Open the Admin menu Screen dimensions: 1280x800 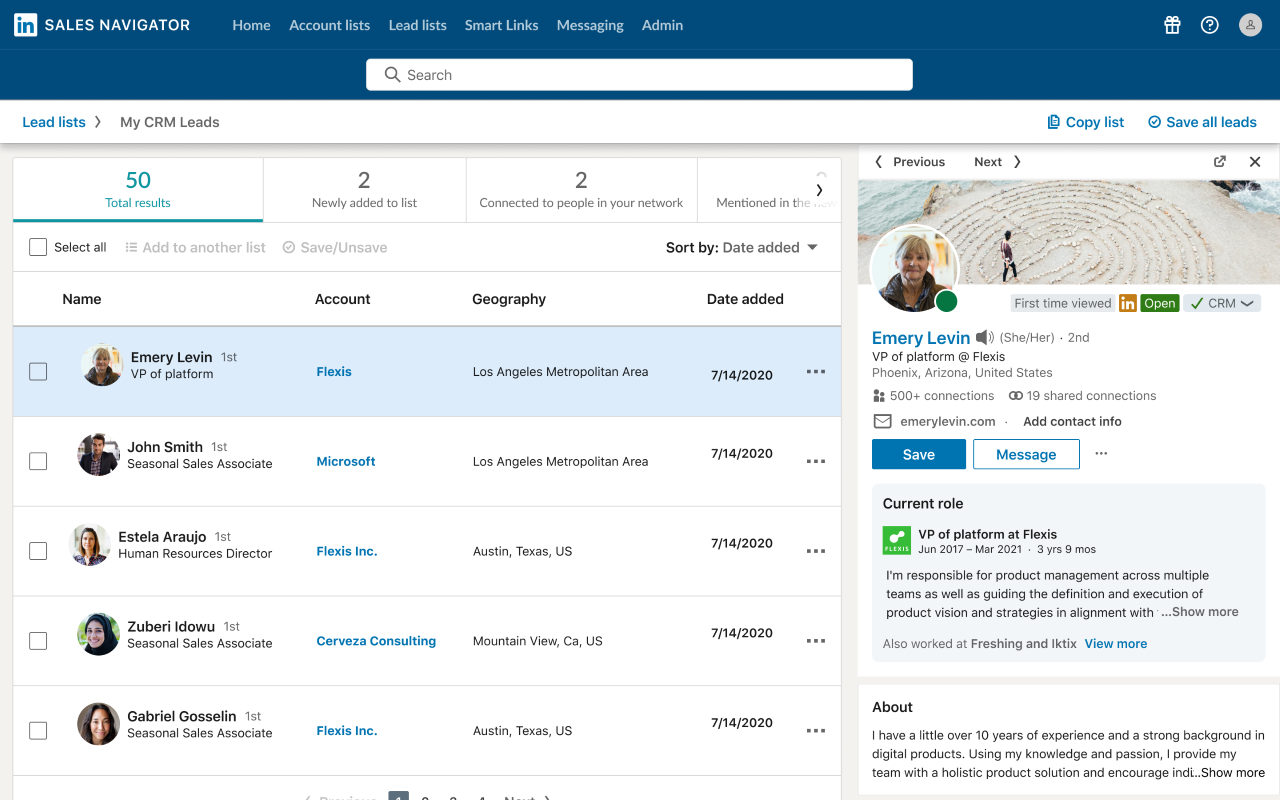662,25
